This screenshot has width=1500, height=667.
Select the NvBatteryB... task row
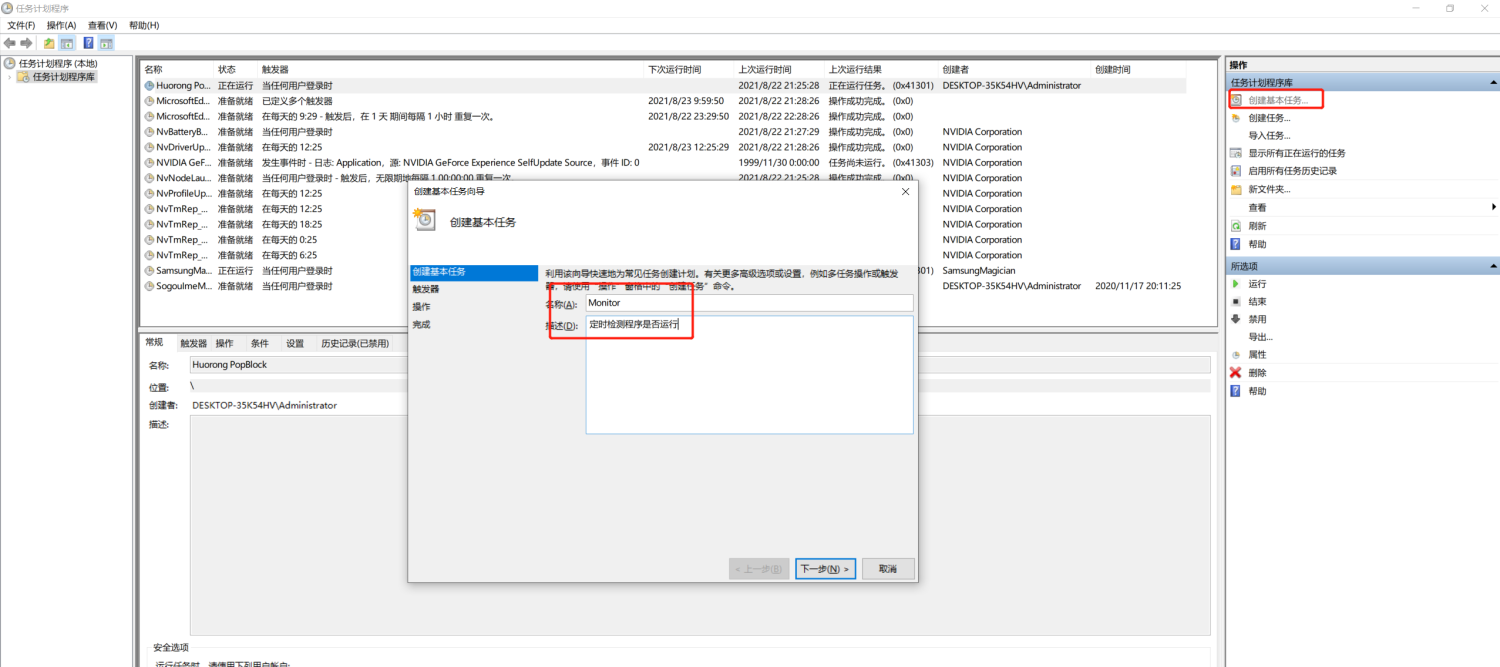[663, 132]
